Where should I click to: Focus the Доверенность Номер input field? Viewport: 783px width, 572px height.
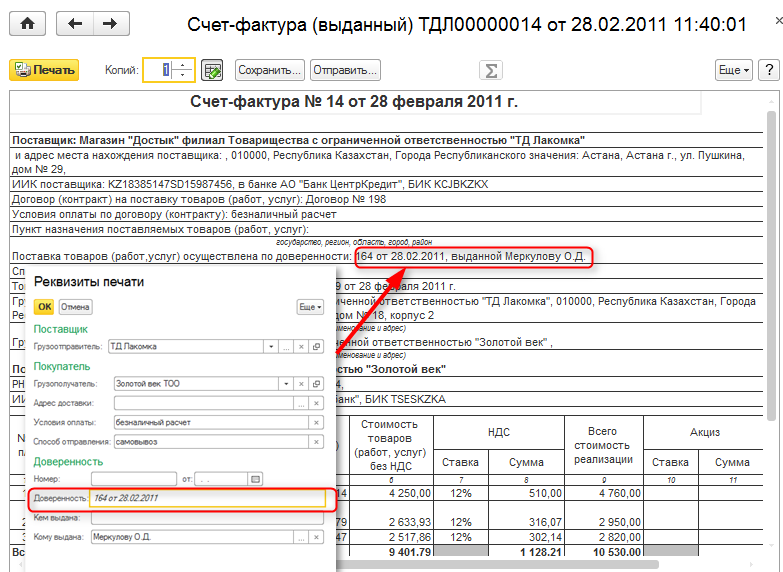pyautogui.click(x=134, y=479)
